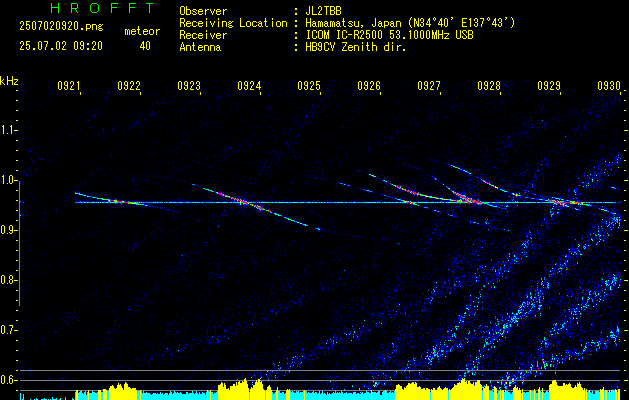Click the meteor label
The height and width of the screenshot is (400, 629).
142,31
